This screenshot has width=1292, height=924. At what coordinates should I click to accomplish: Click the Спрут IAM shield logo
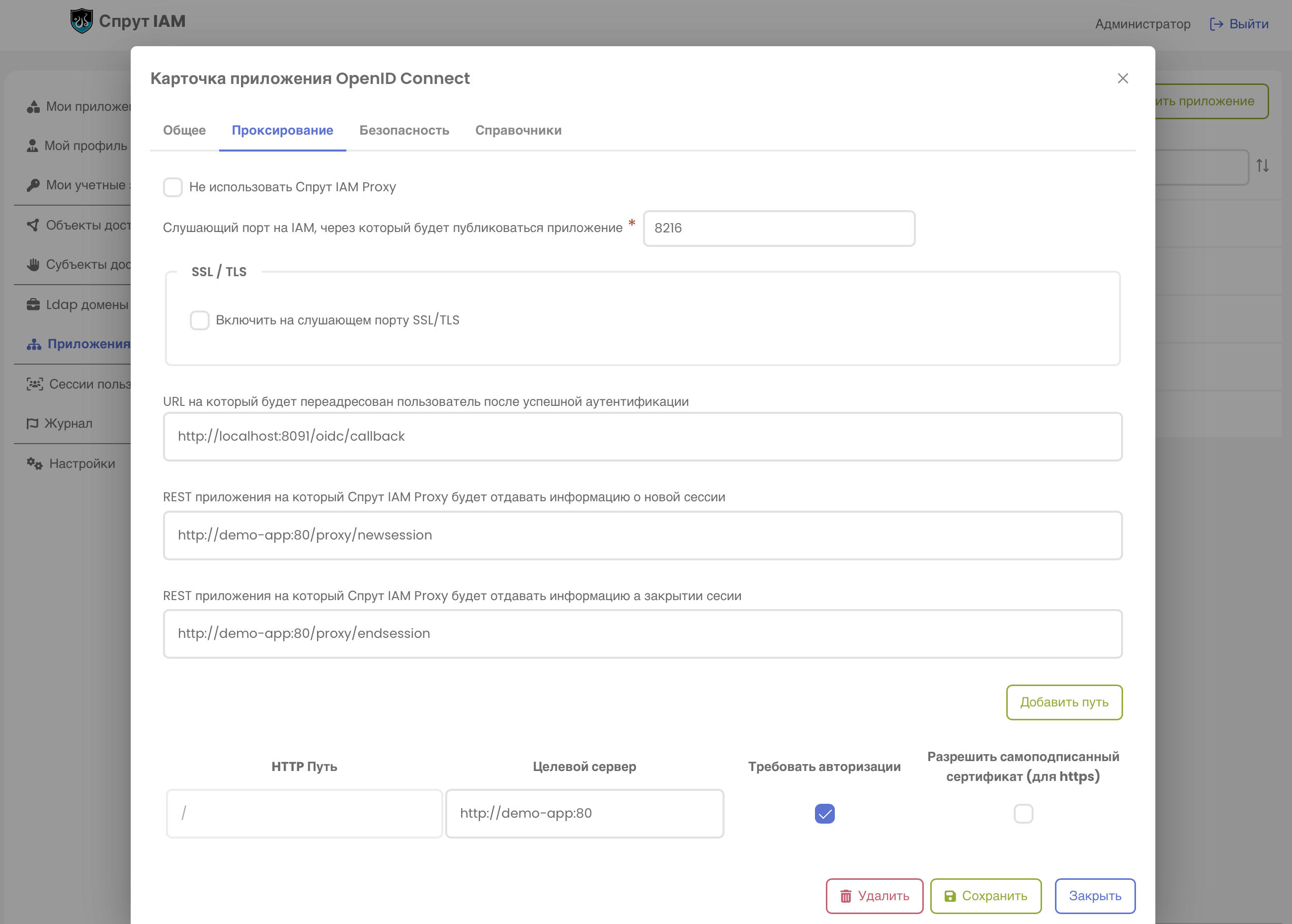pos(81,21)
